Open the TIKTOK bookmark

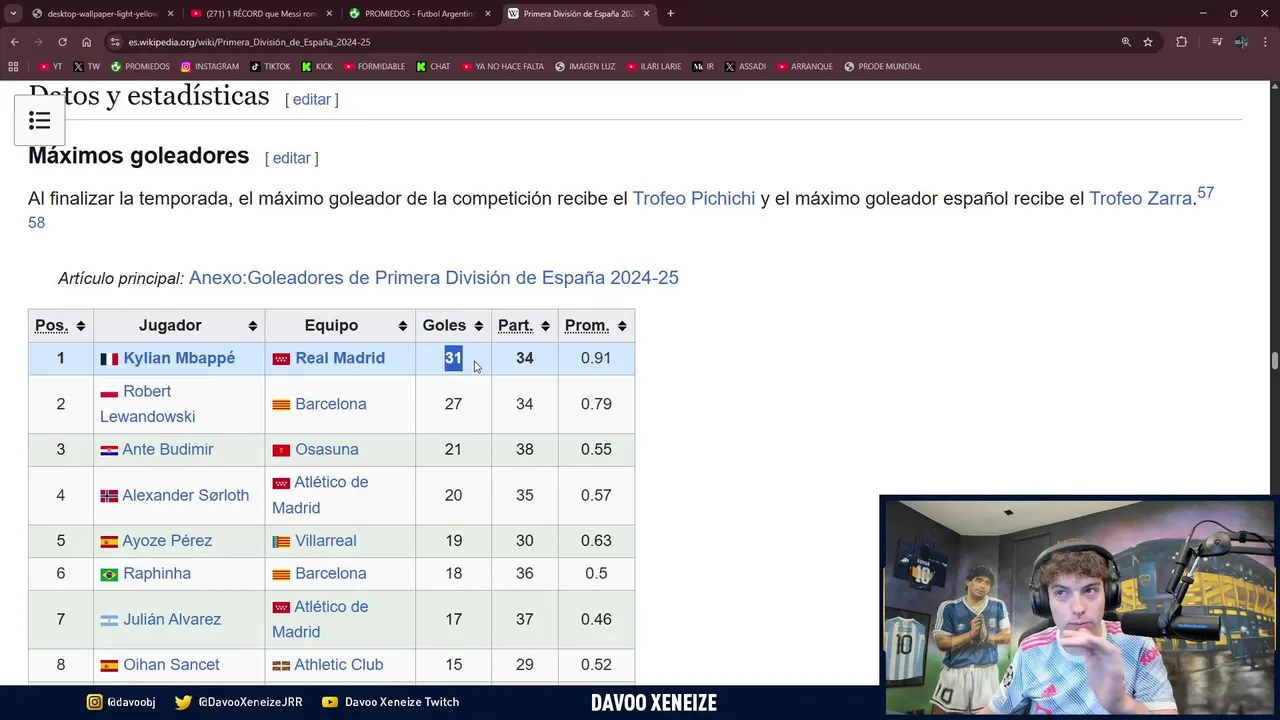tap(270, 66)
